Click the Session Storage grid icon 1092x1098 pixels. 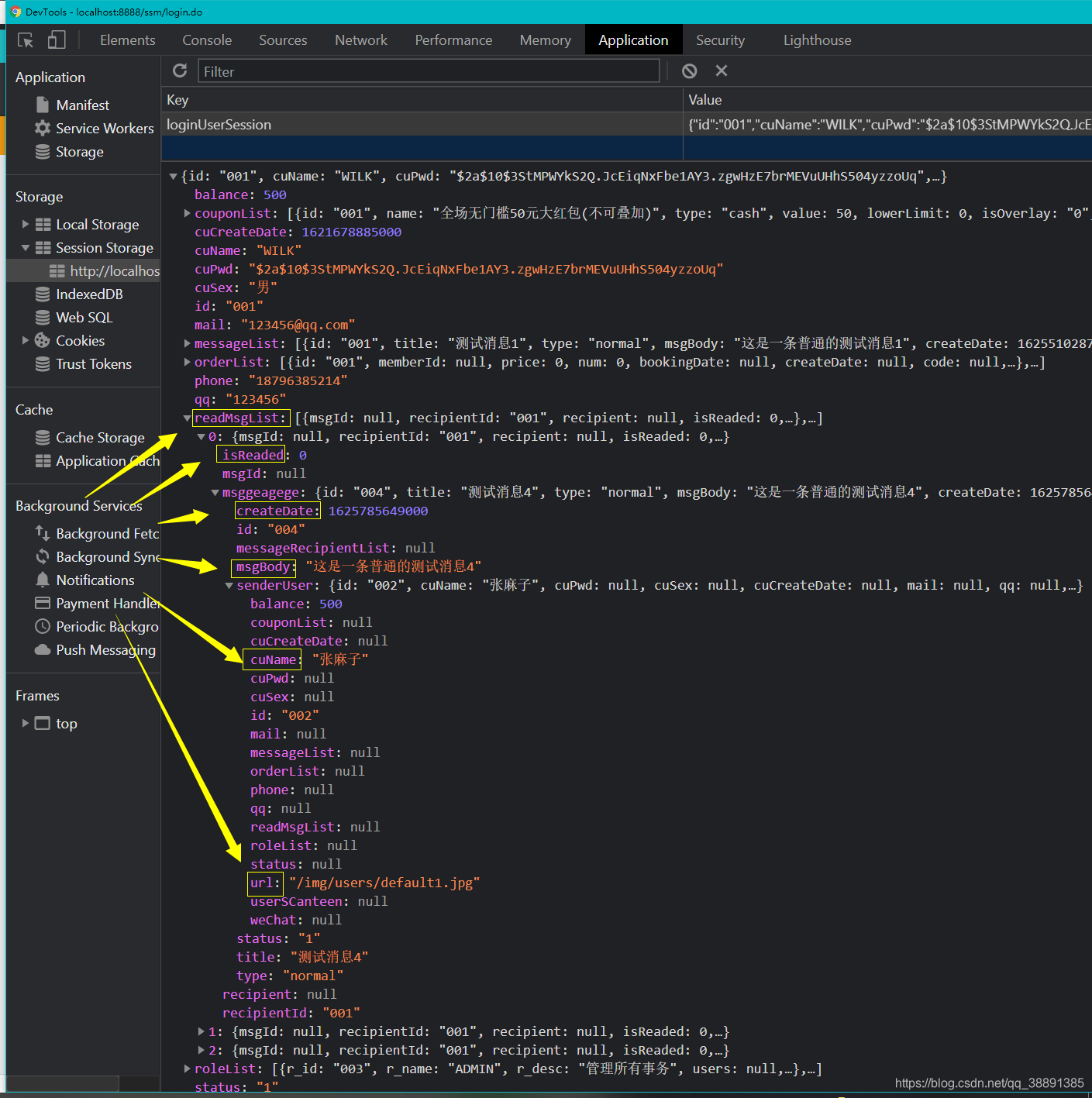point(43,248)
